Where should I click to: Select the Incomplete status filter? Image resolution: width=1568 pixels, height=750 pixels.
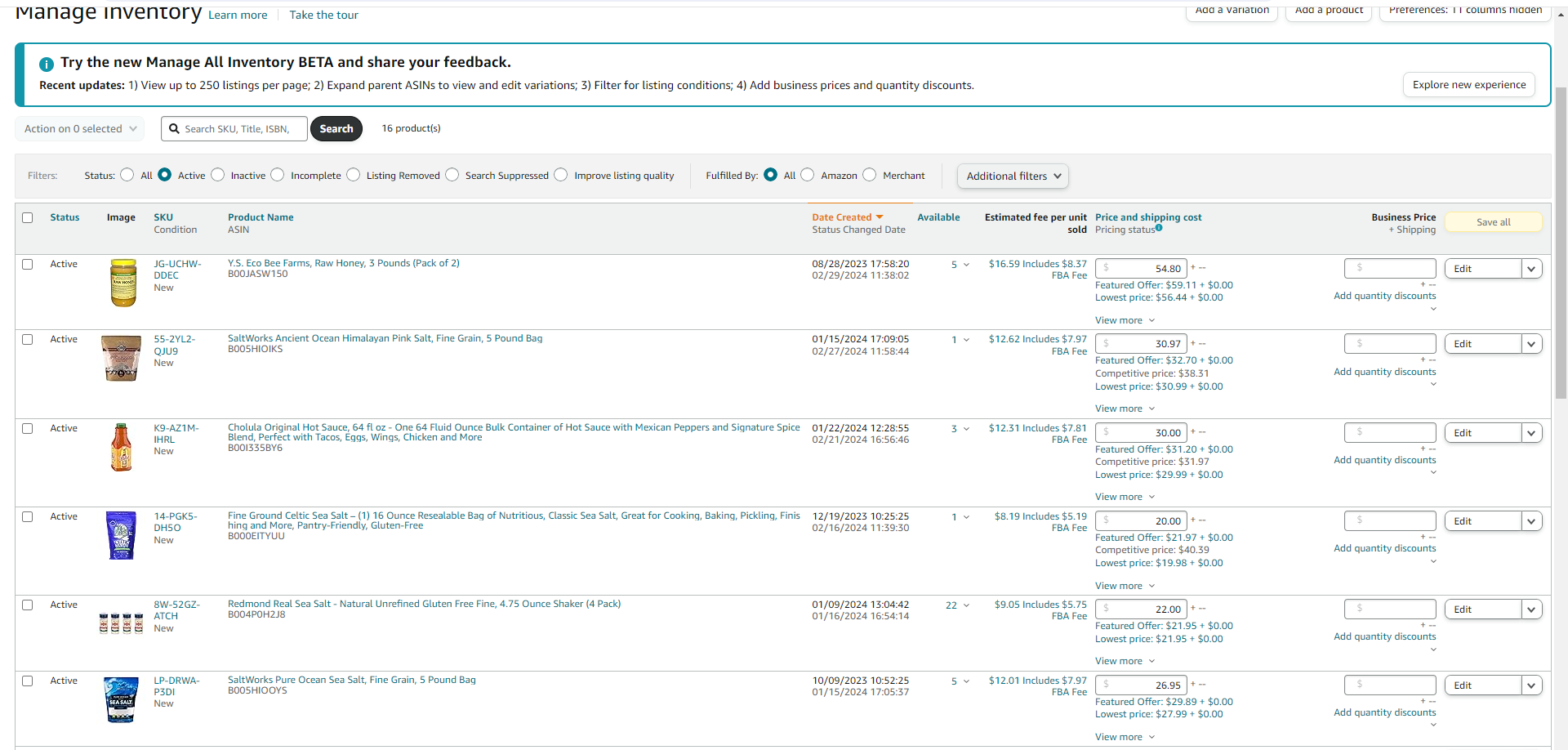coord(278,175)
